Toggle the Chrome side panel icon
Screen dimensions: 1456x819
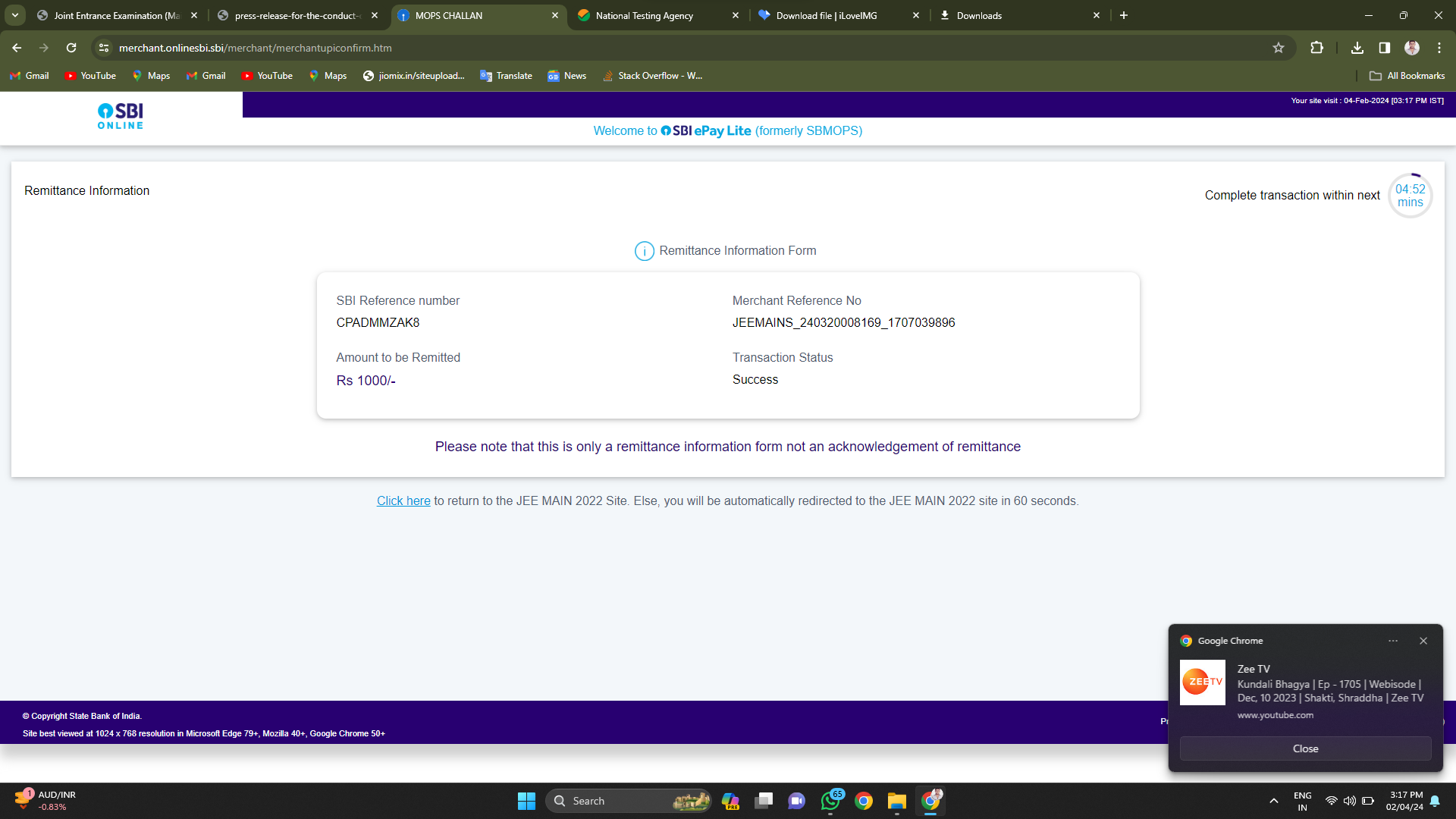coord(1385,48)
